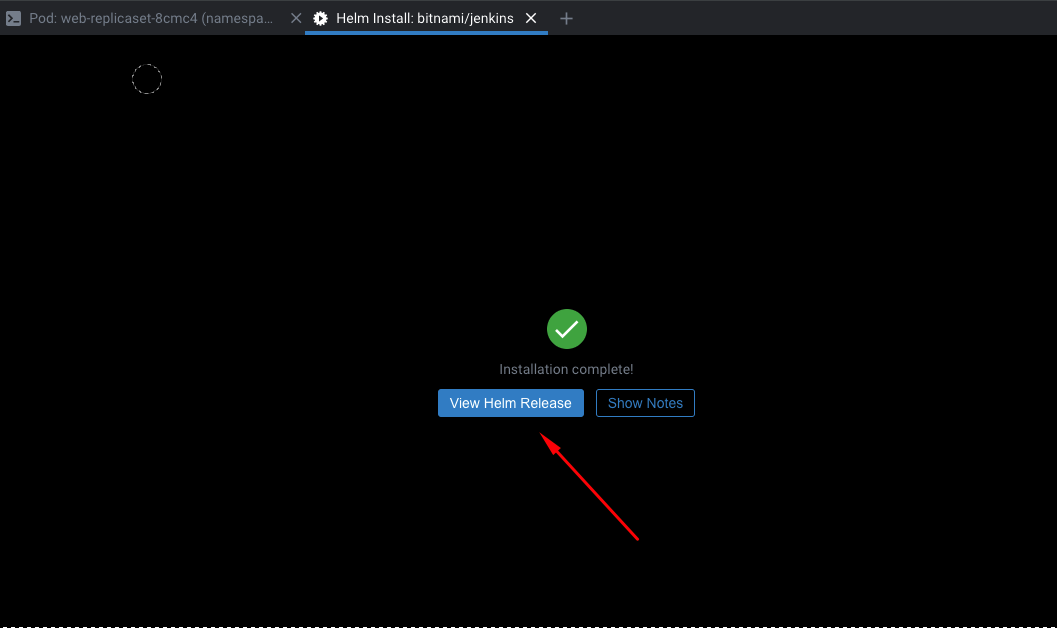Open the installed jenkins Helm release details

point(510,403)
